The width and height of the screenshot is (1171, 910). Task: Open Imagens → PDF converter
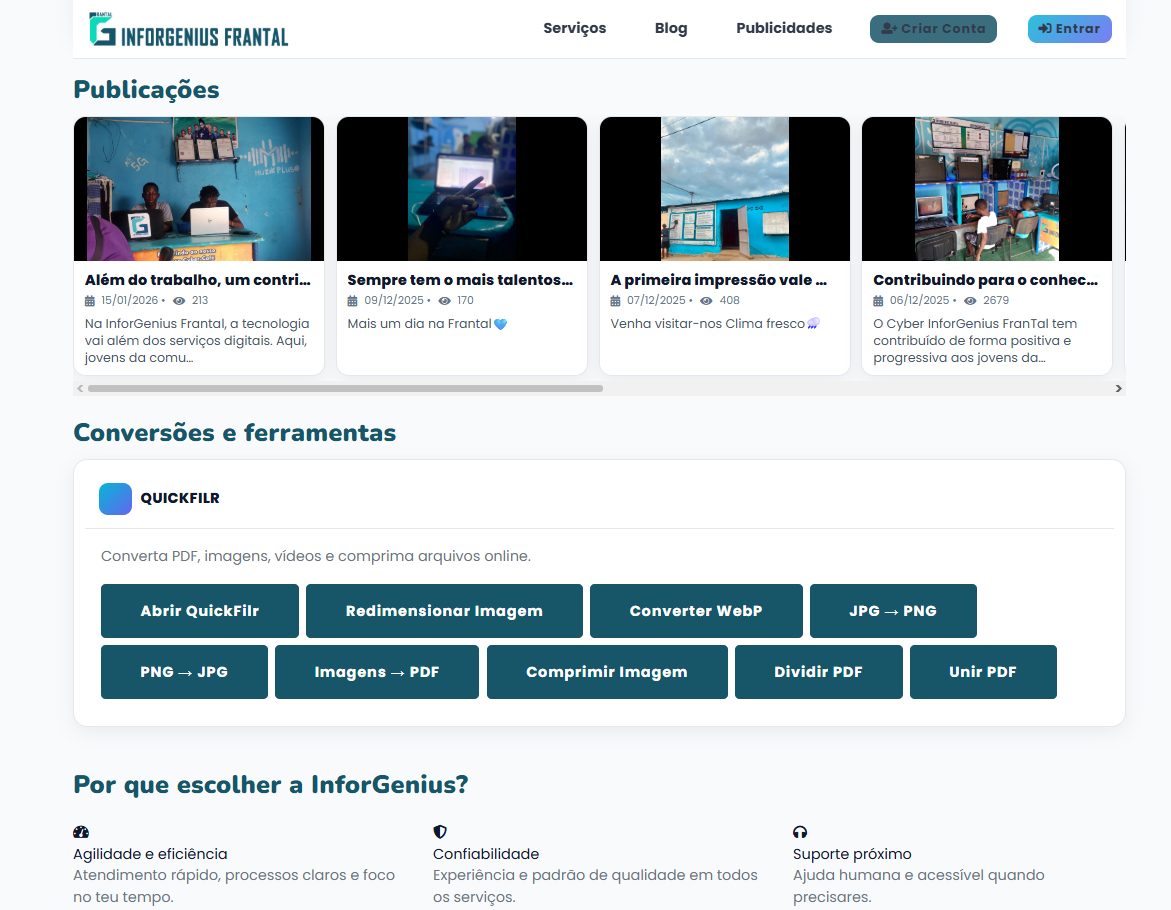[x=376, y=672]
